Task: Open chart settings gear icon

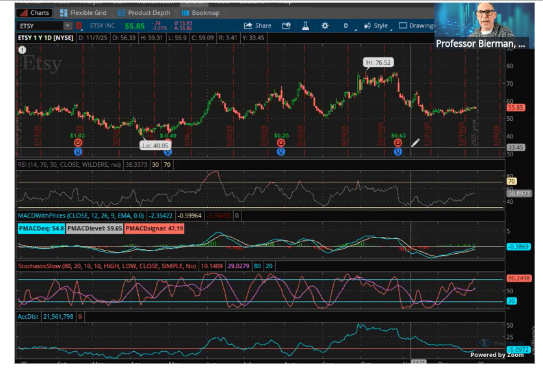Action: point(325,26)
